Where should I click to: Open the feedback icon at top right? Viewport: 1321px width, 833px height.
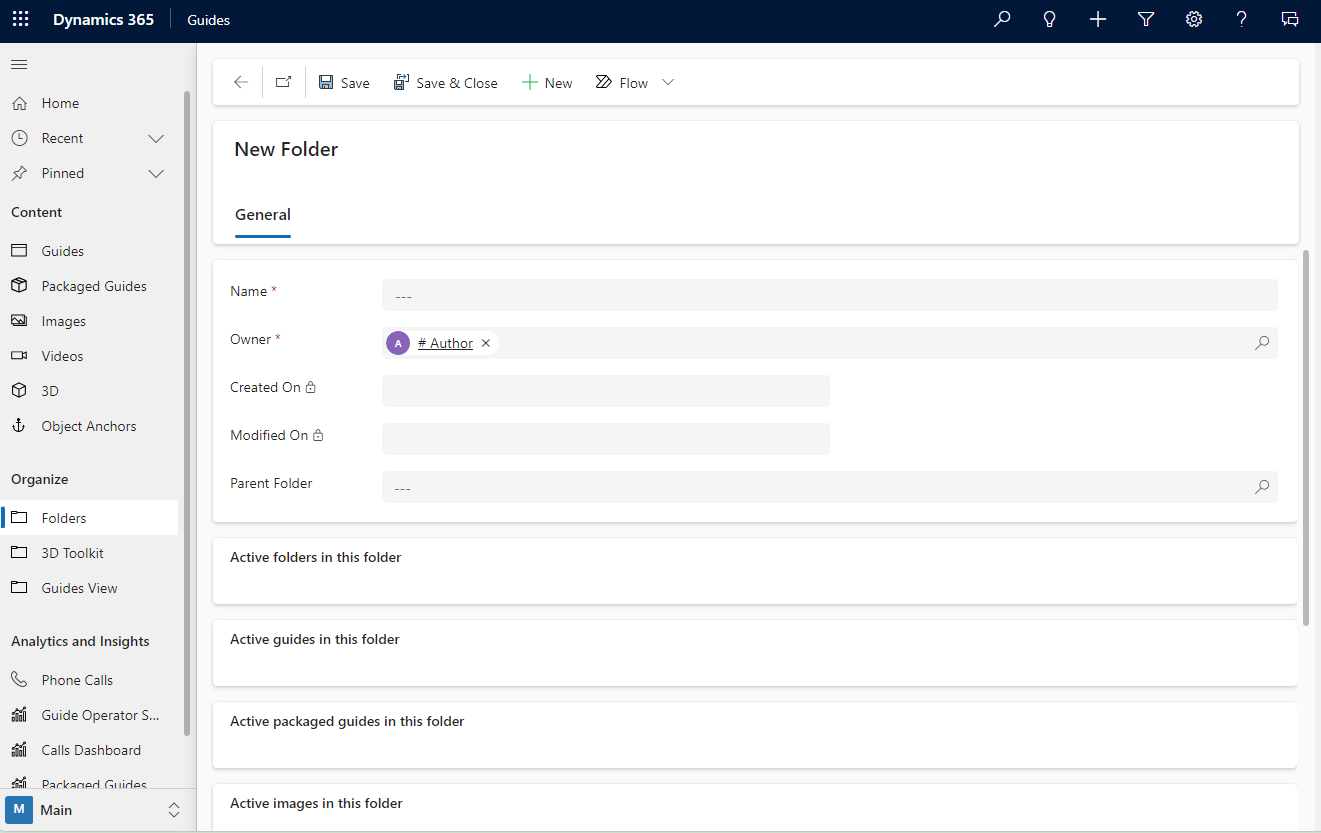pyautogui.click(x=1289, y=19)
